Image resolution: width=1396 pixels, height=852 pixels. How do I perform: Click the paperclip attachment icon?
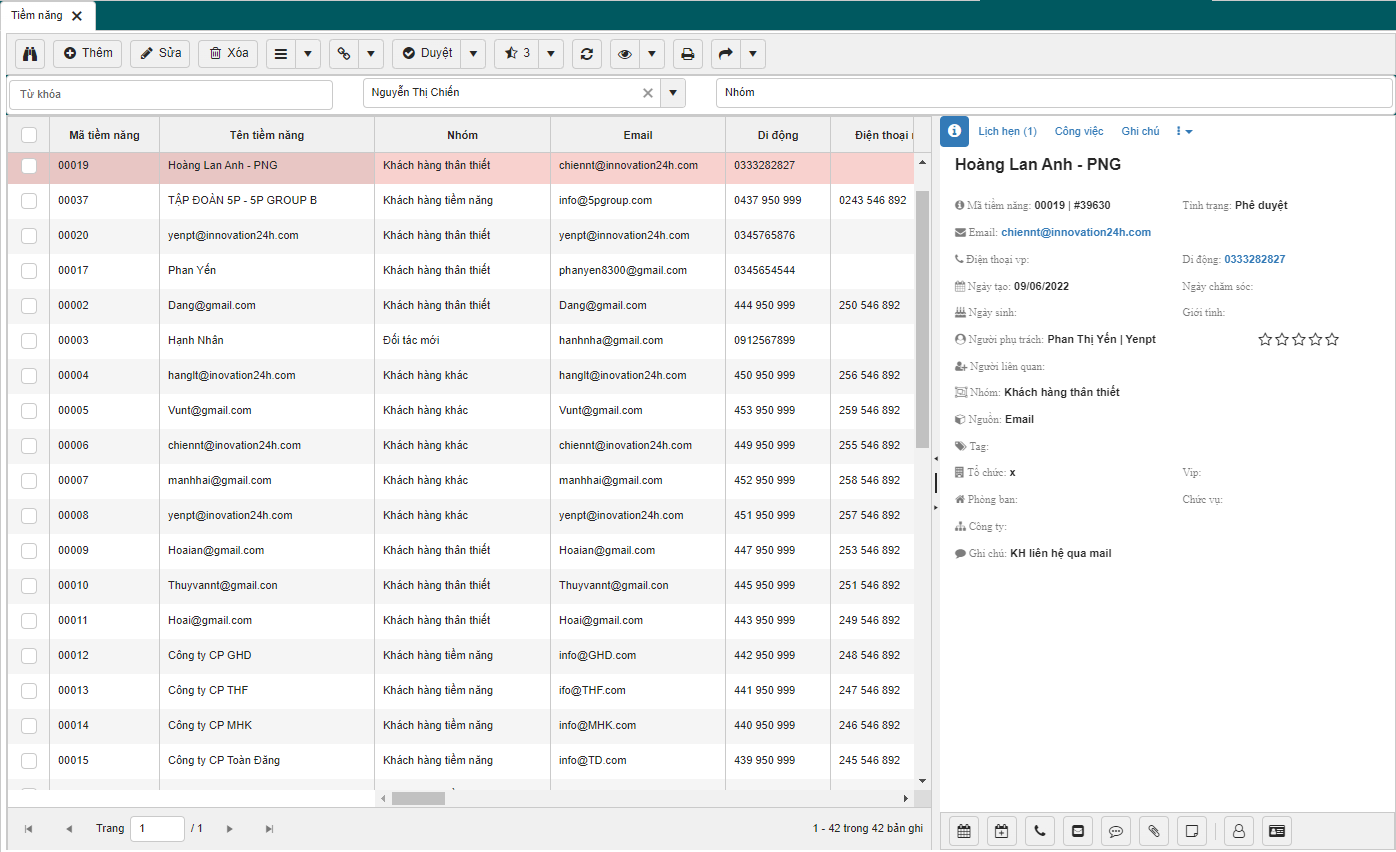[x=1154, y=830]
